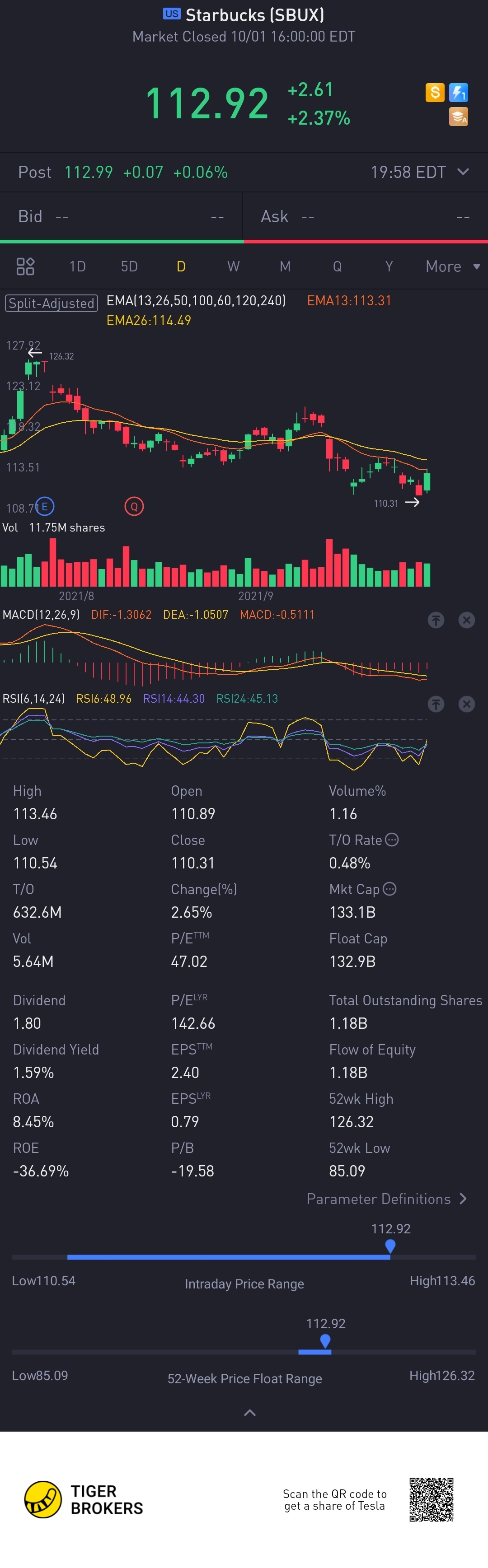Select the daily D chart tab

(181, 266)
